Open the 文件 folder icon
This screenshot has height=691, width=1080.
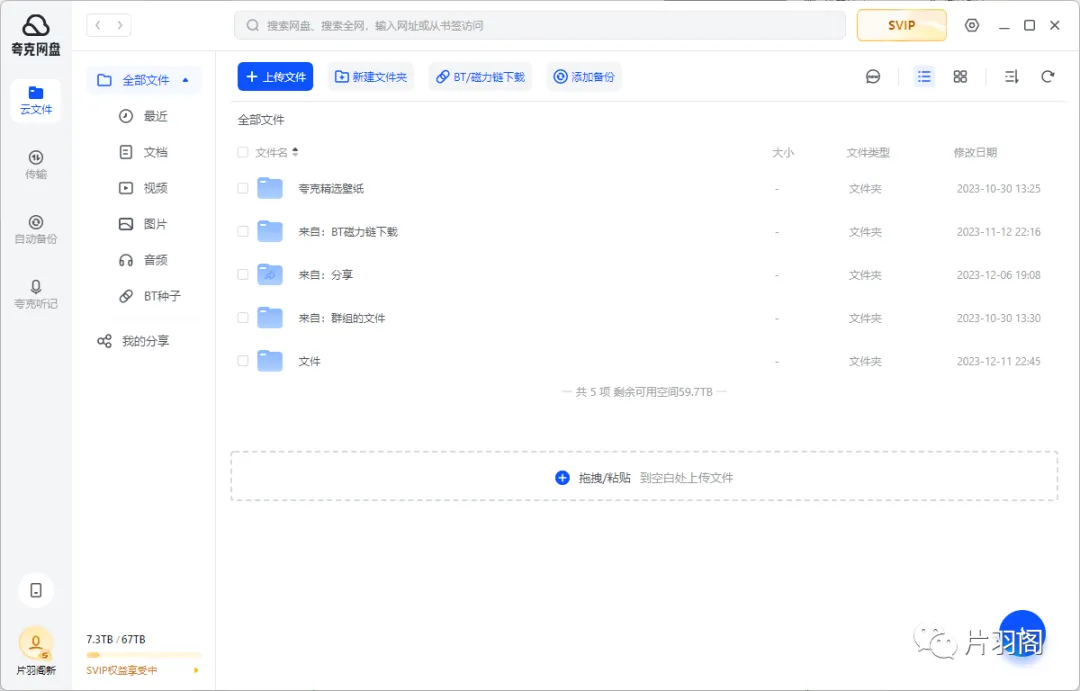tap(270, 361)
